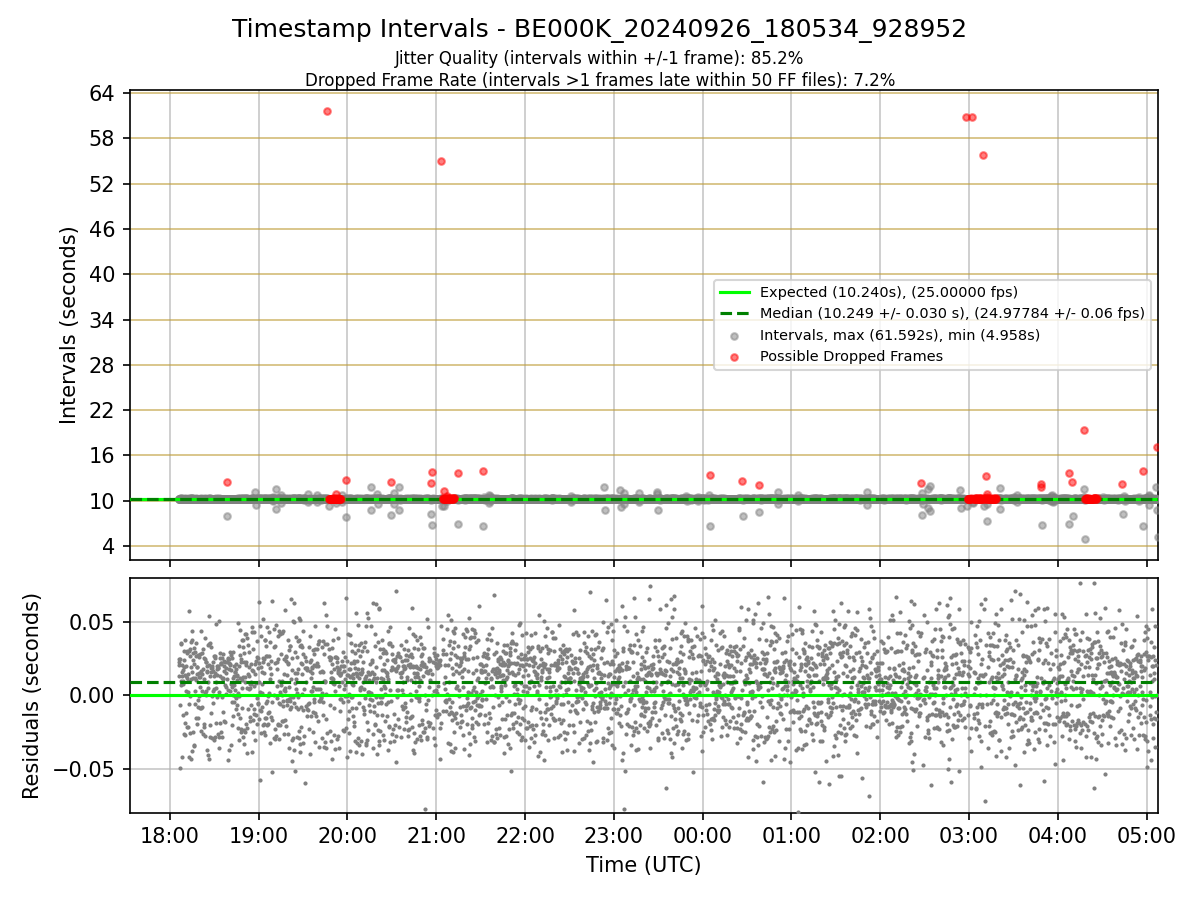
Task: Select the 'Intervals, max (61.592s), min (4.958s)' legend text
Action: pyautogui.click(x=900, y=335)
